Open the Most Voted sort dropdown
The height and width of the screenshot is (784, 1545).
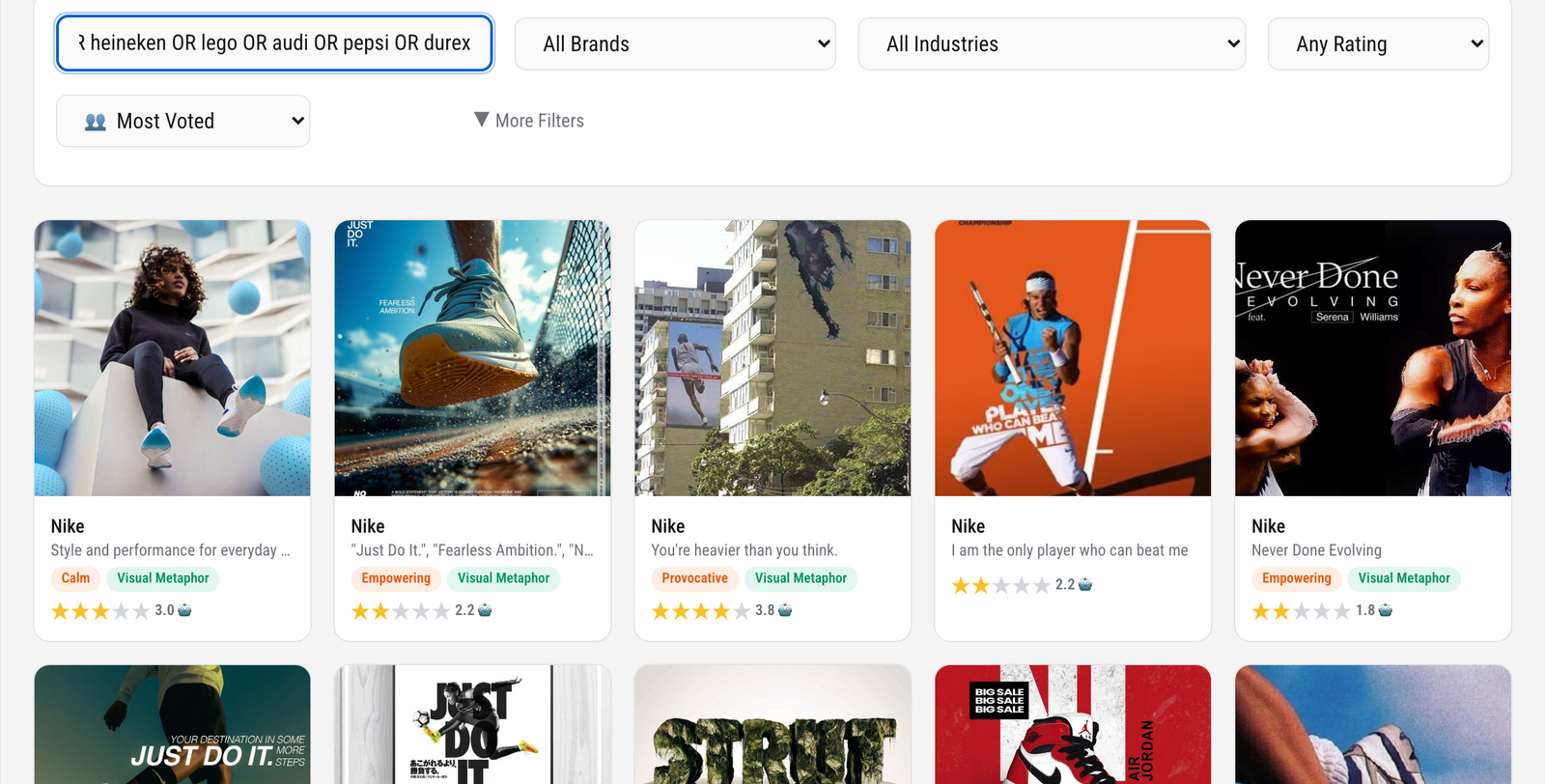(183, 121)
